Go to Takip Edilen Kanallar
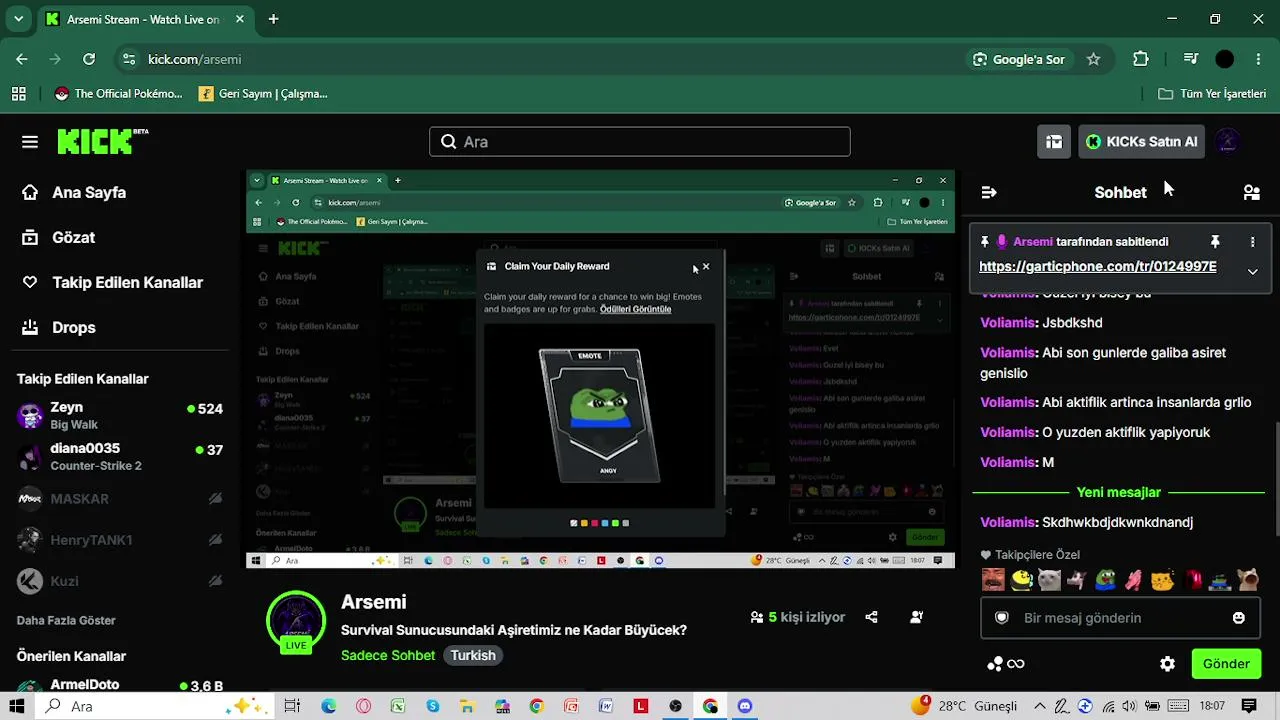This screenshot has height=720, width=1280. 113,282
